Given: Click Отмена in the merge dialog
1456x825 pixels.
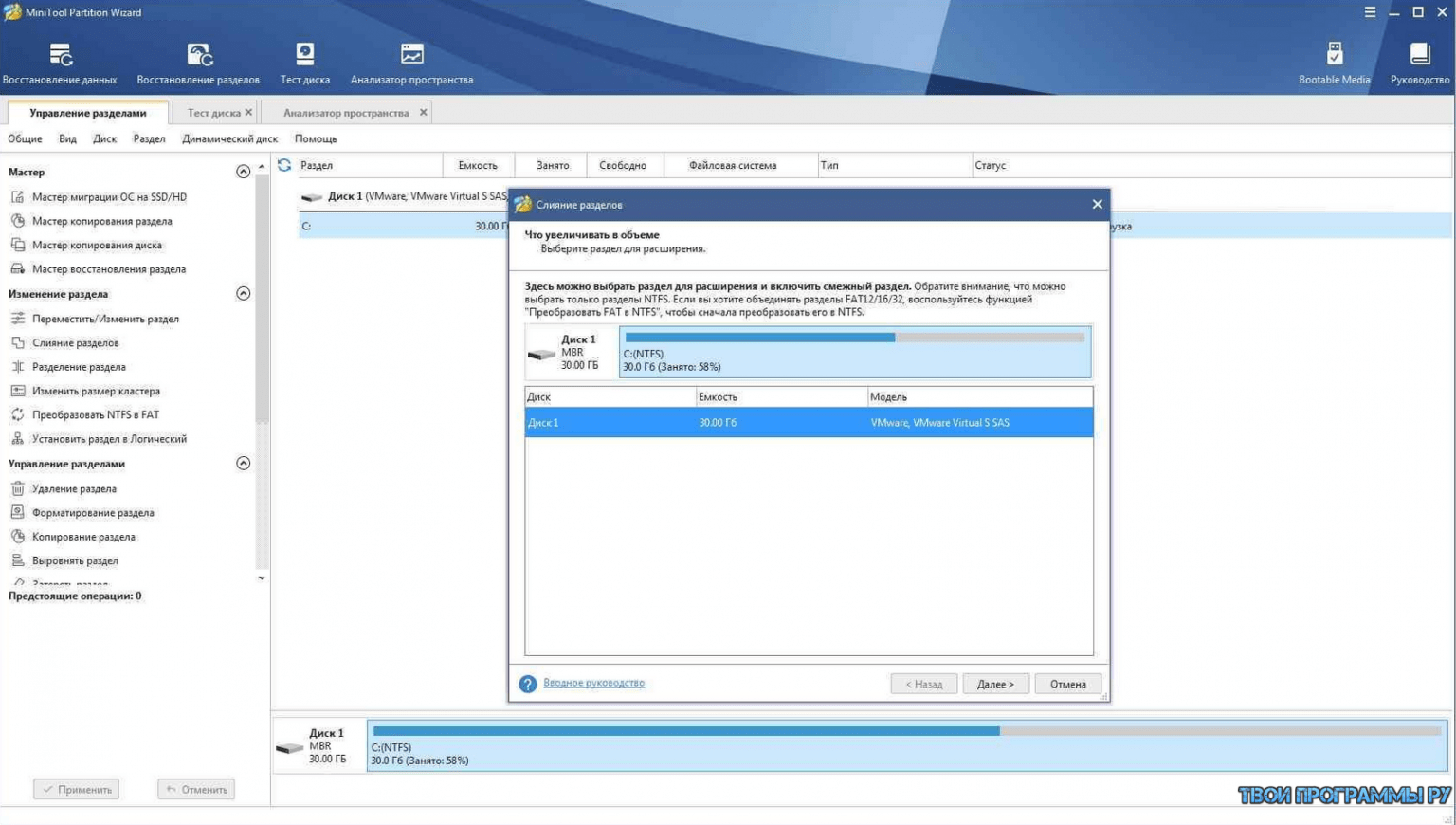Looking at the screenshot, I should point(1068,684).
